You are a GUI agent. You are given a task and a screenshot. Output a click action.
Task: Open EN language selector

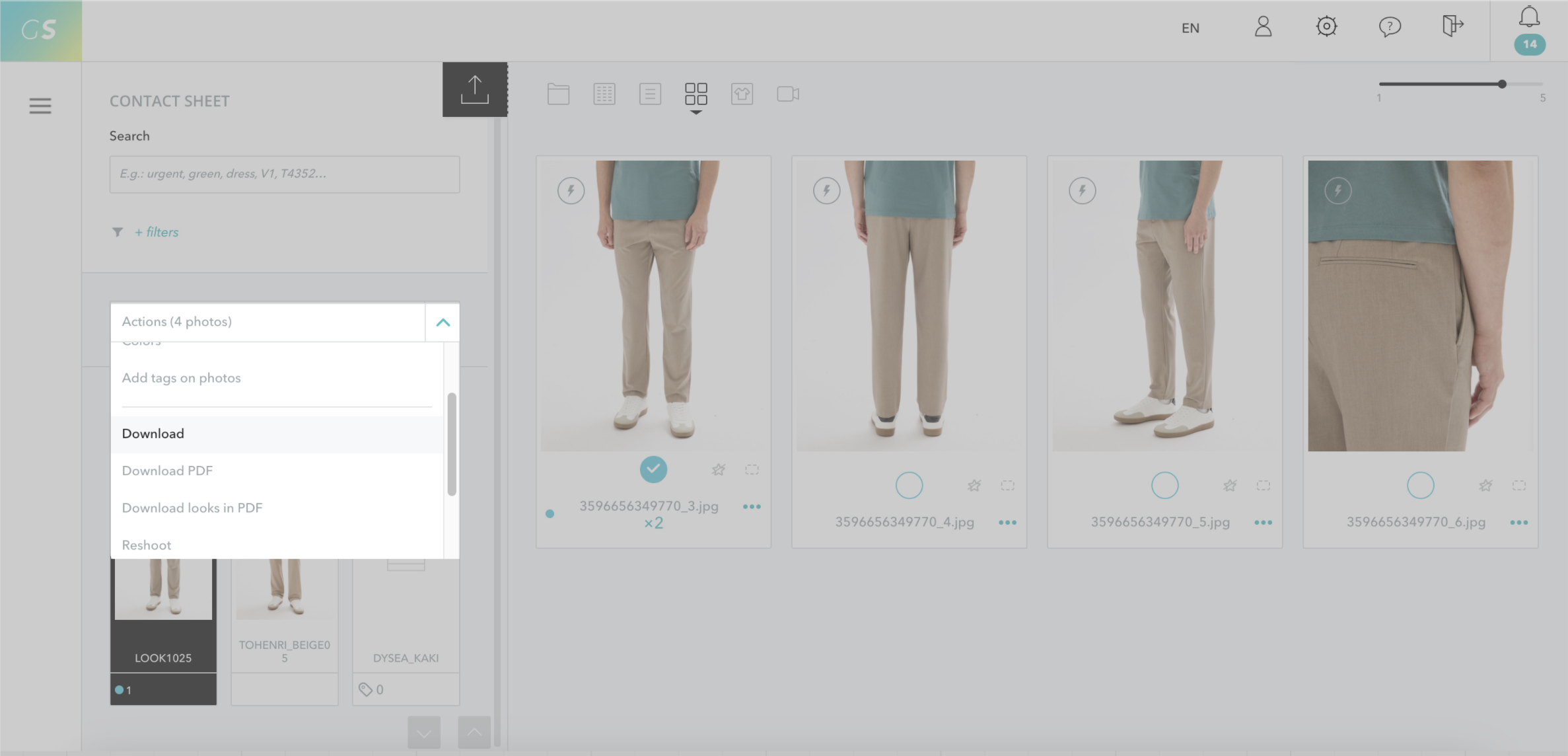pyautogui.click(x=1190, y=28)
